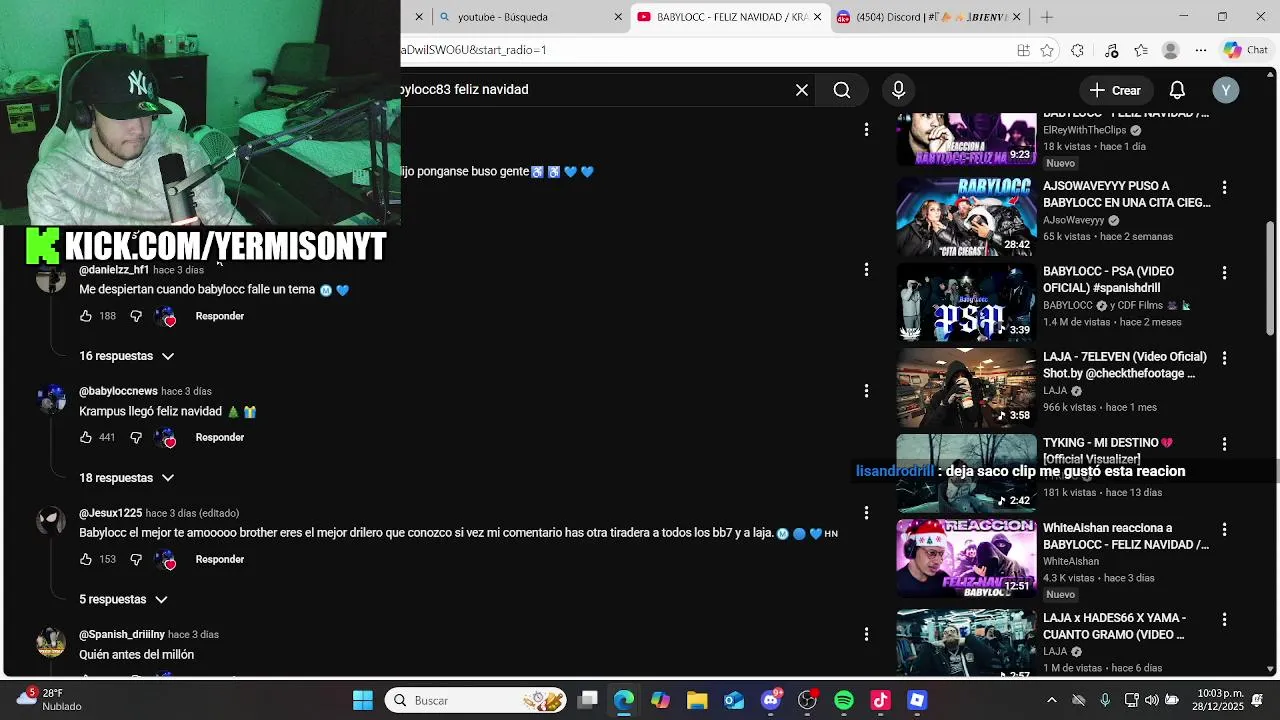The width and height of the screenshot is (1280, 720).
Task: Show hidden system tray icons chevron
Action: coord(1051,700)
